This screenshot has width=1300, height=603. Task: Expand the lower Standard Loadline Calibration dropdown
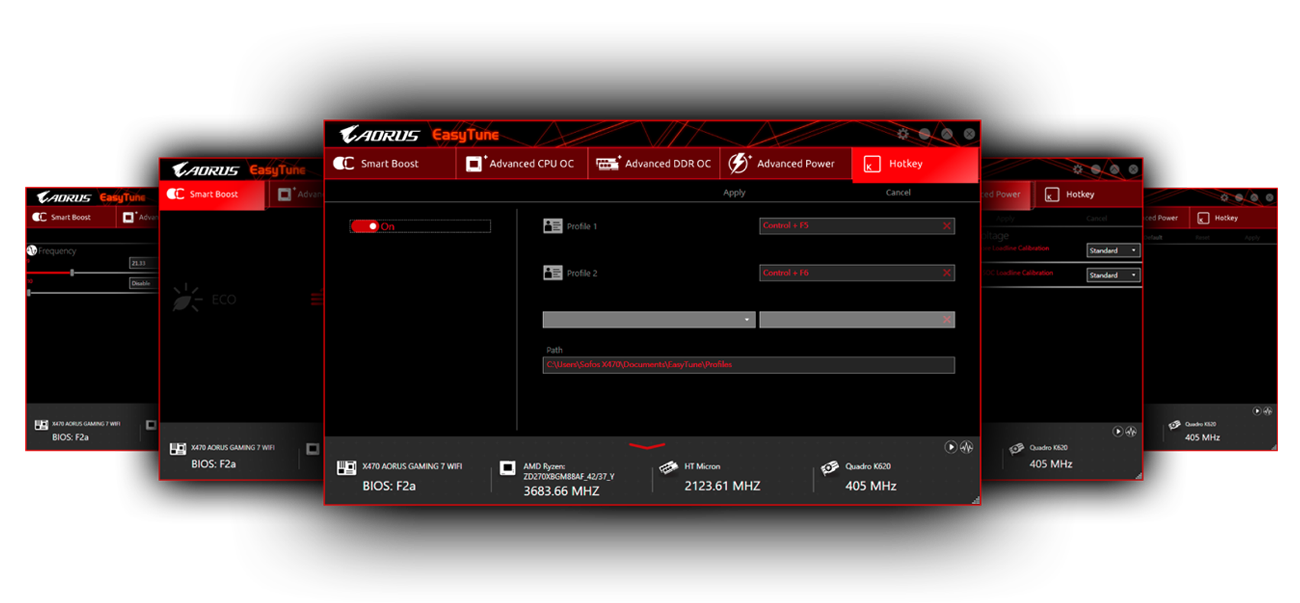pyautogui.click(x=1113, y=275)
